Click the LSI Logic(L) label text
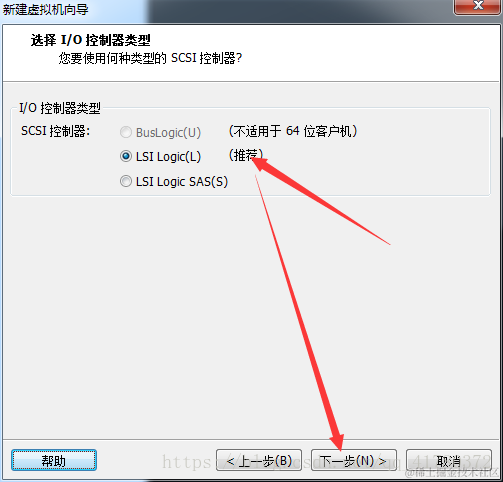Screen dimensions: 503x482 168,156
